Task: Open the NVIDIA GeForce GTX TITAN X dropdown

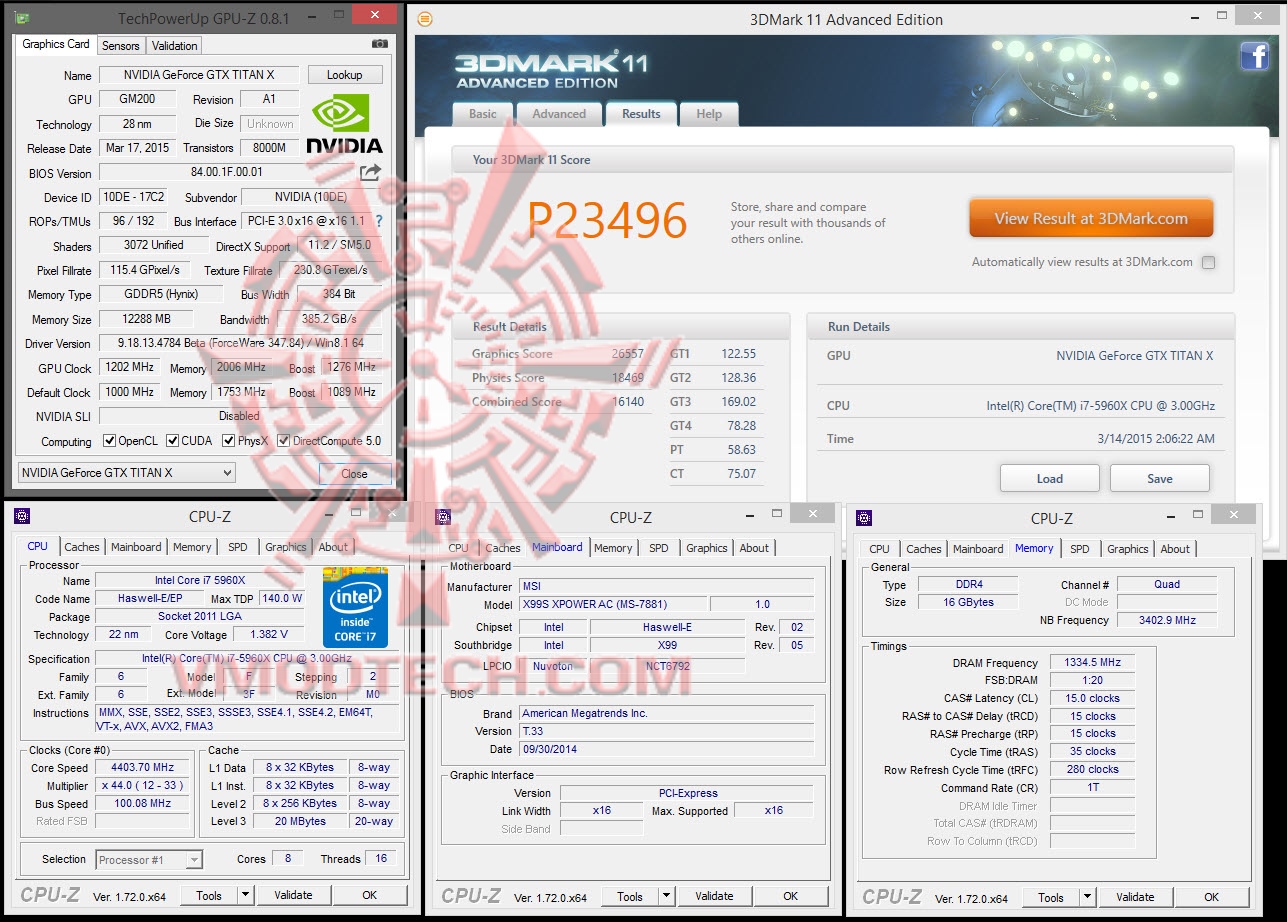Action: click(127, 473)
